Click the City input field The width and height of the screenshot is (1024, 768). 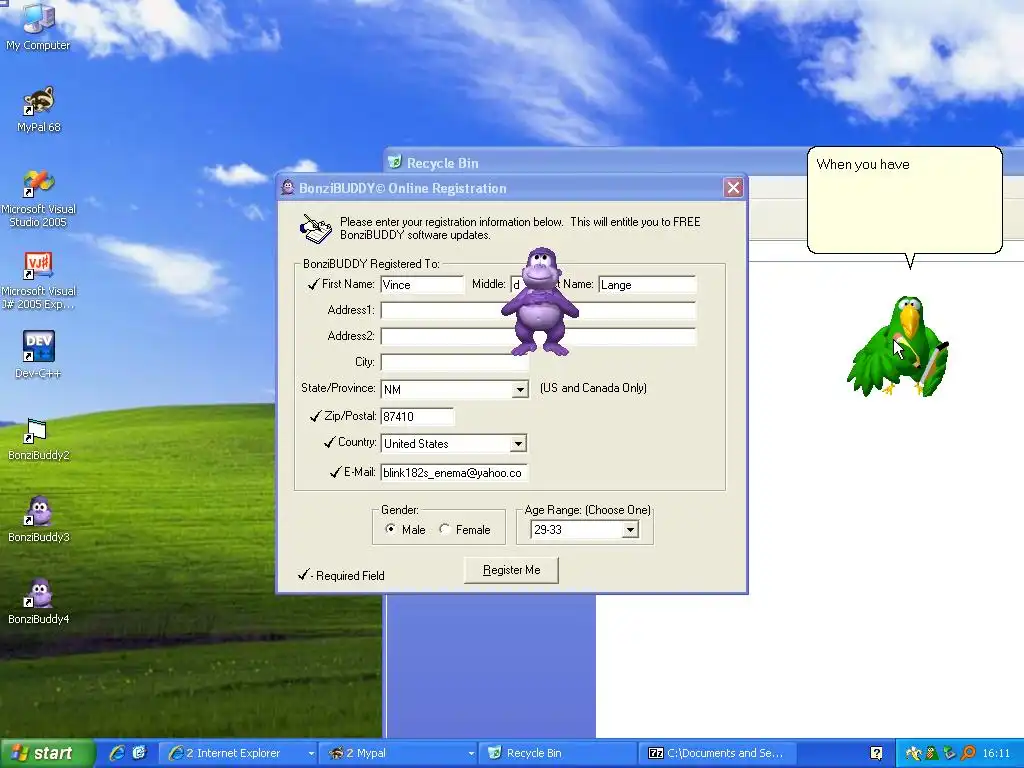pos(454,362)
